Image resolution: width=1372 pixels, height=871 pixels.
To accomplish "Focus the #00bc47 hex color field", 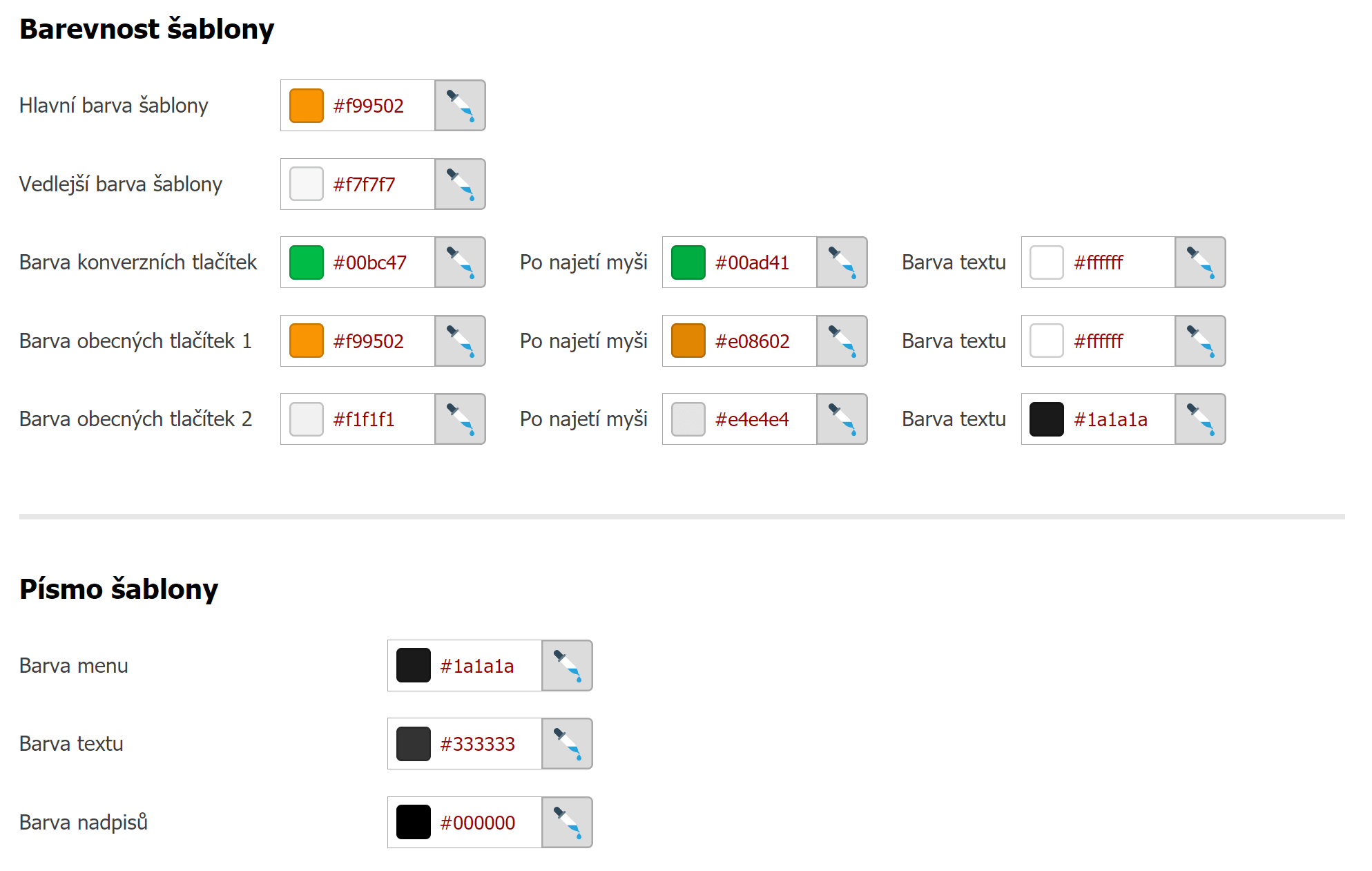I will click(380, 262).
